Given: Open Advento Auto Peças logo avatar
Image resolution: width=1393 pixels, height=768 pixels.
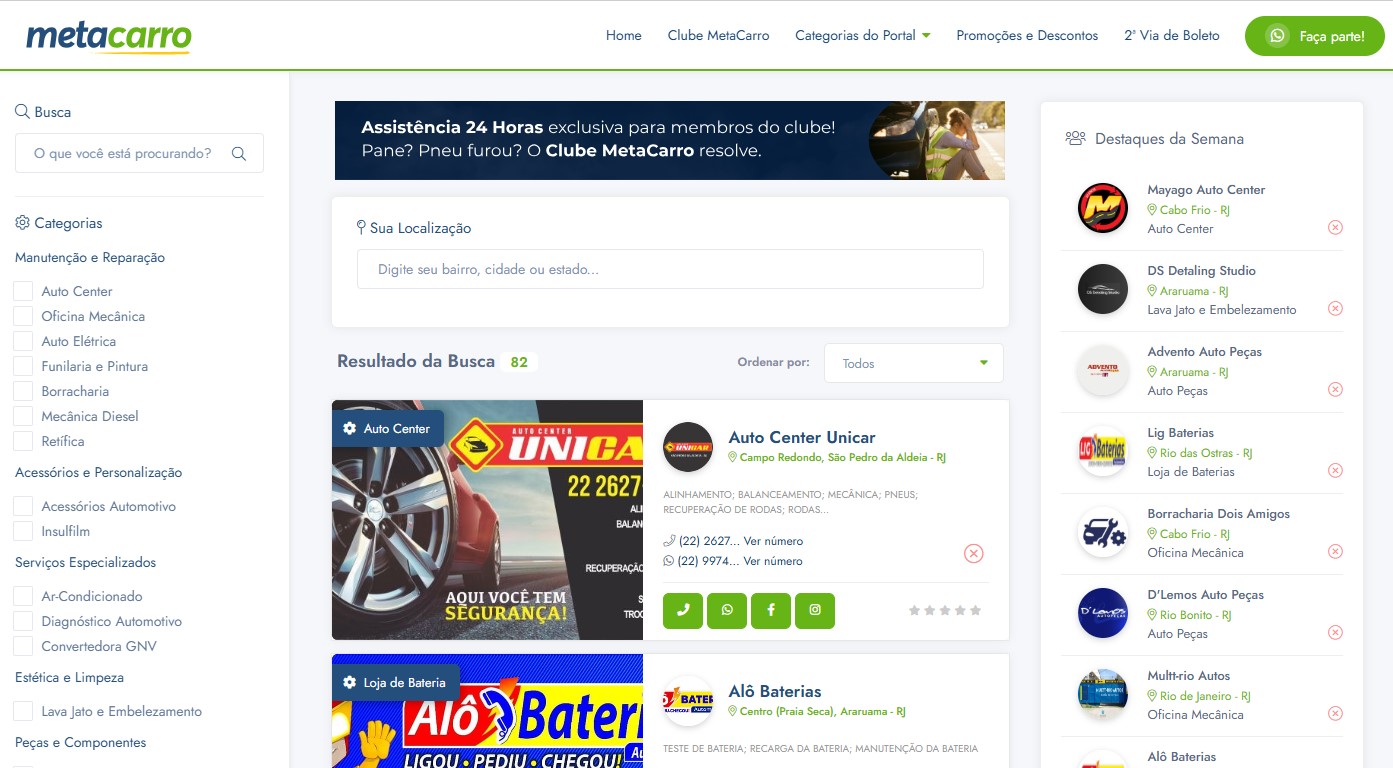Looking at the screenshot, I should pos(1103,371).
